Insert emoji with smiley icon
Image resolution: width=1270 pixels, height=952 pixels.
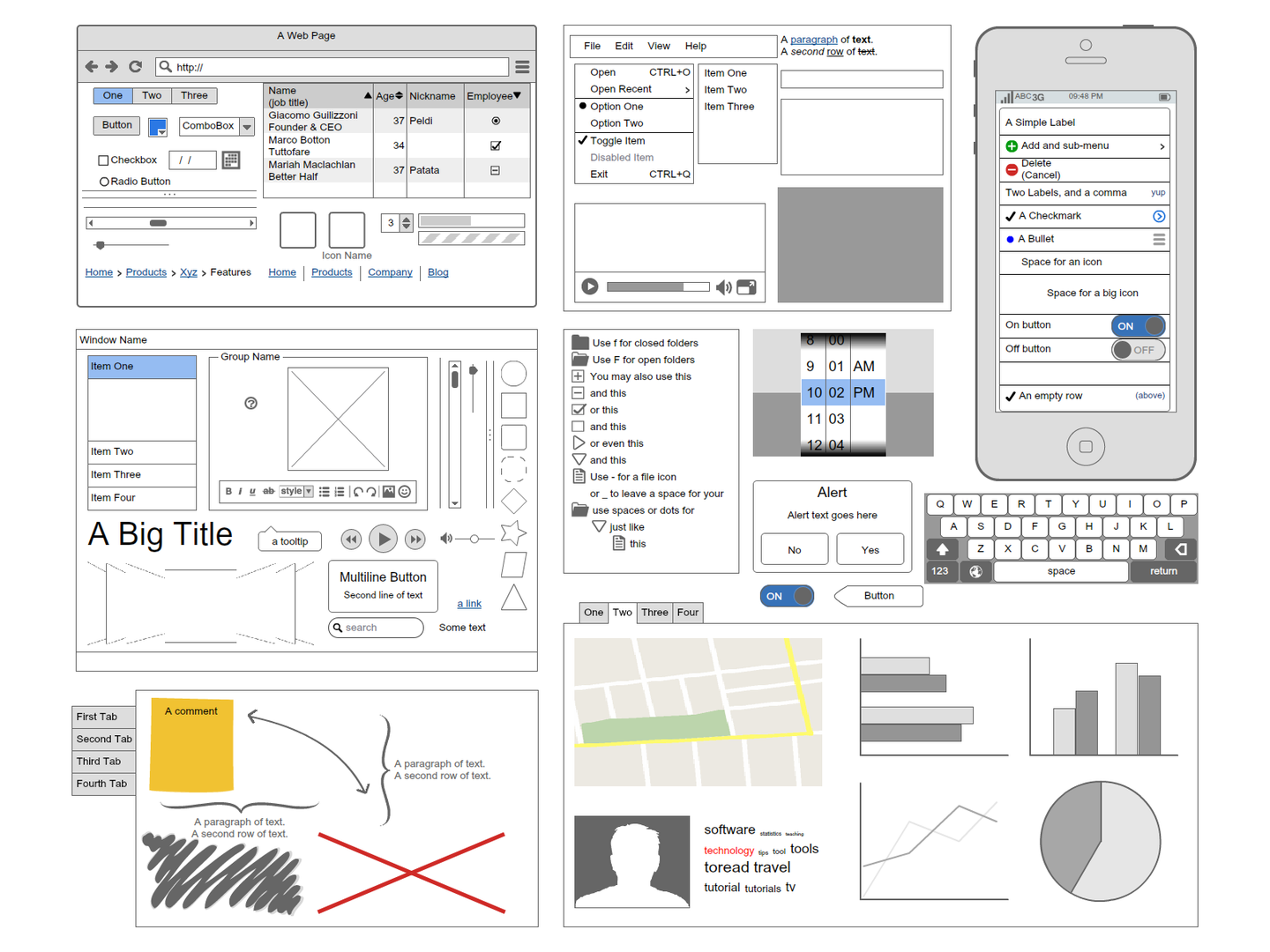coord(405,492)
